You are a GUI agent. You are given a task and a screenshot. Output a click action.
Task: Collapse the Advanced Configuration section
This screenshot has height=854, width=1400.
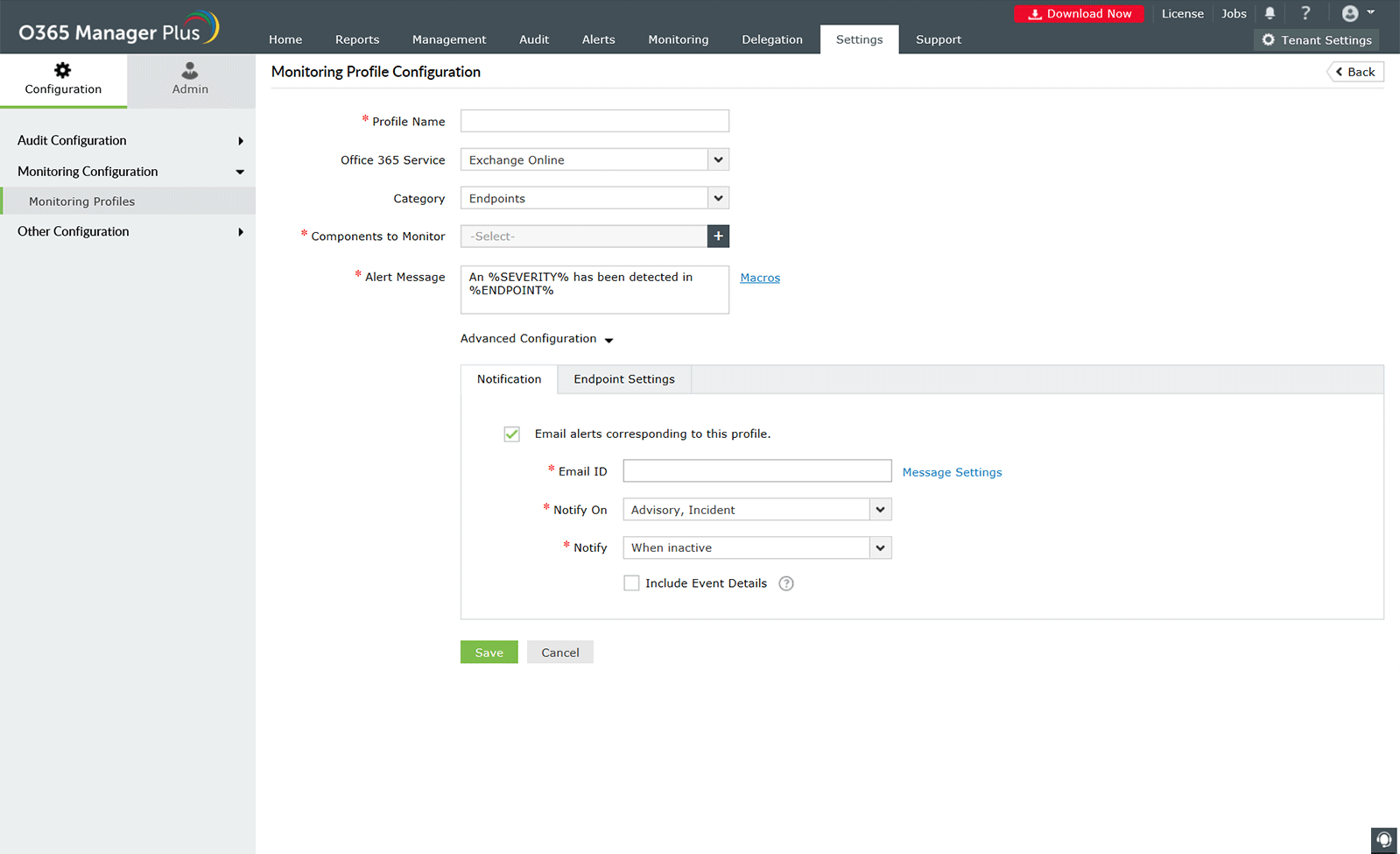click(537, 339)
